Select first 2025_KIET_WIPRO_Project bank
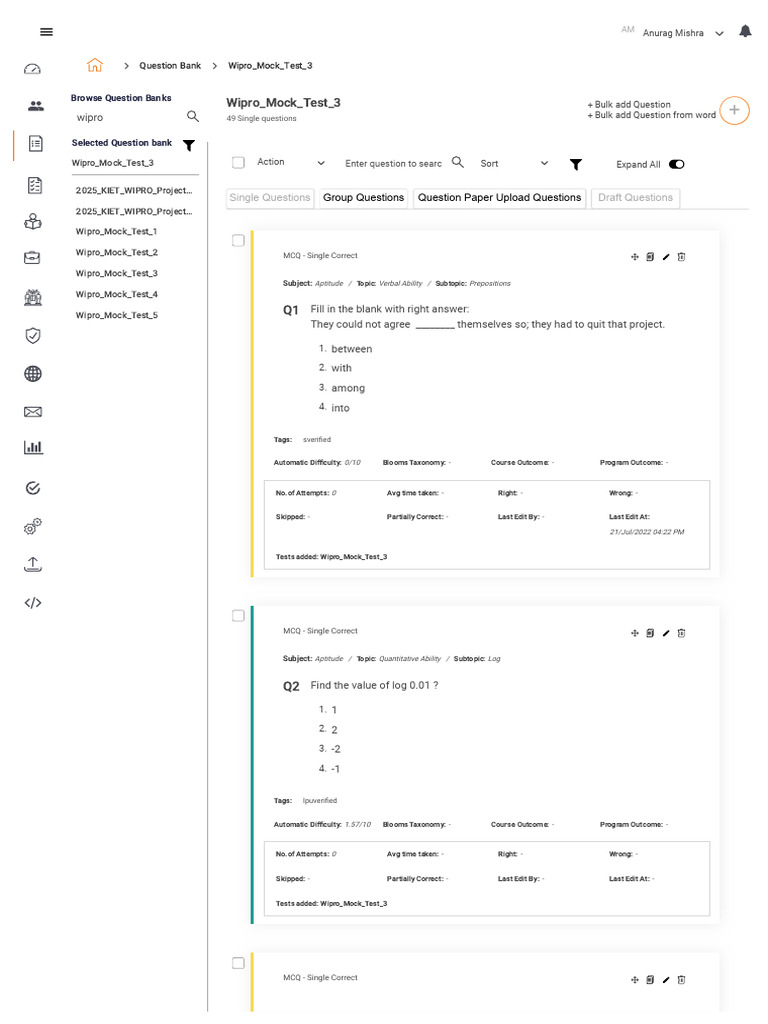The width and height of the screenshot is (768, 1024). [x=134, y=190]
